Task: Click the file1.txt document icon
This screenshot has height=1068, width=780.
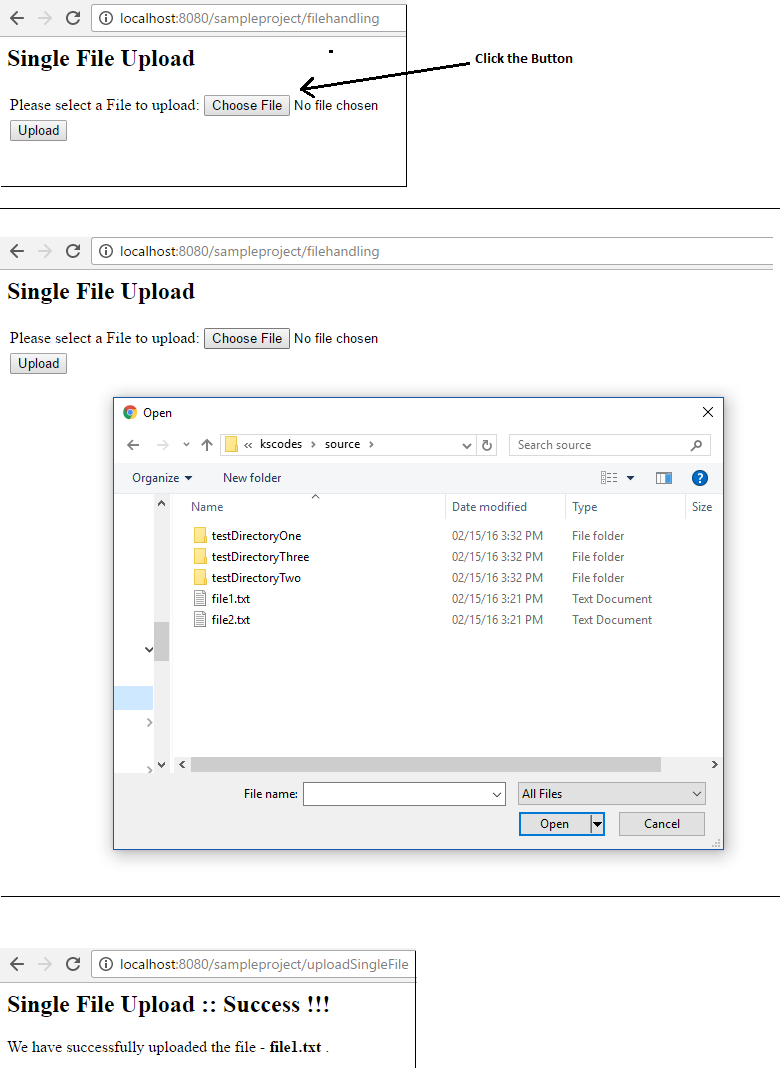Action: click(x=200, y=599)
